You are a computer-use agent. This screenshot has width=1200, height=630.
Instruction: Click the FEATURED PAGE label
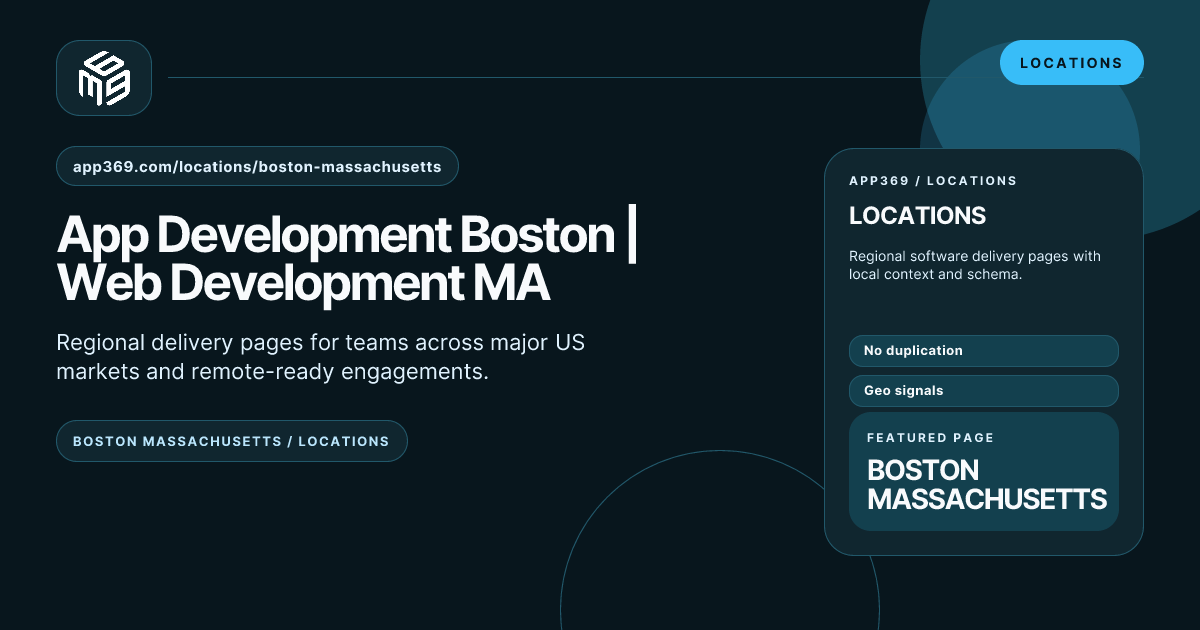tap(930, 438)
